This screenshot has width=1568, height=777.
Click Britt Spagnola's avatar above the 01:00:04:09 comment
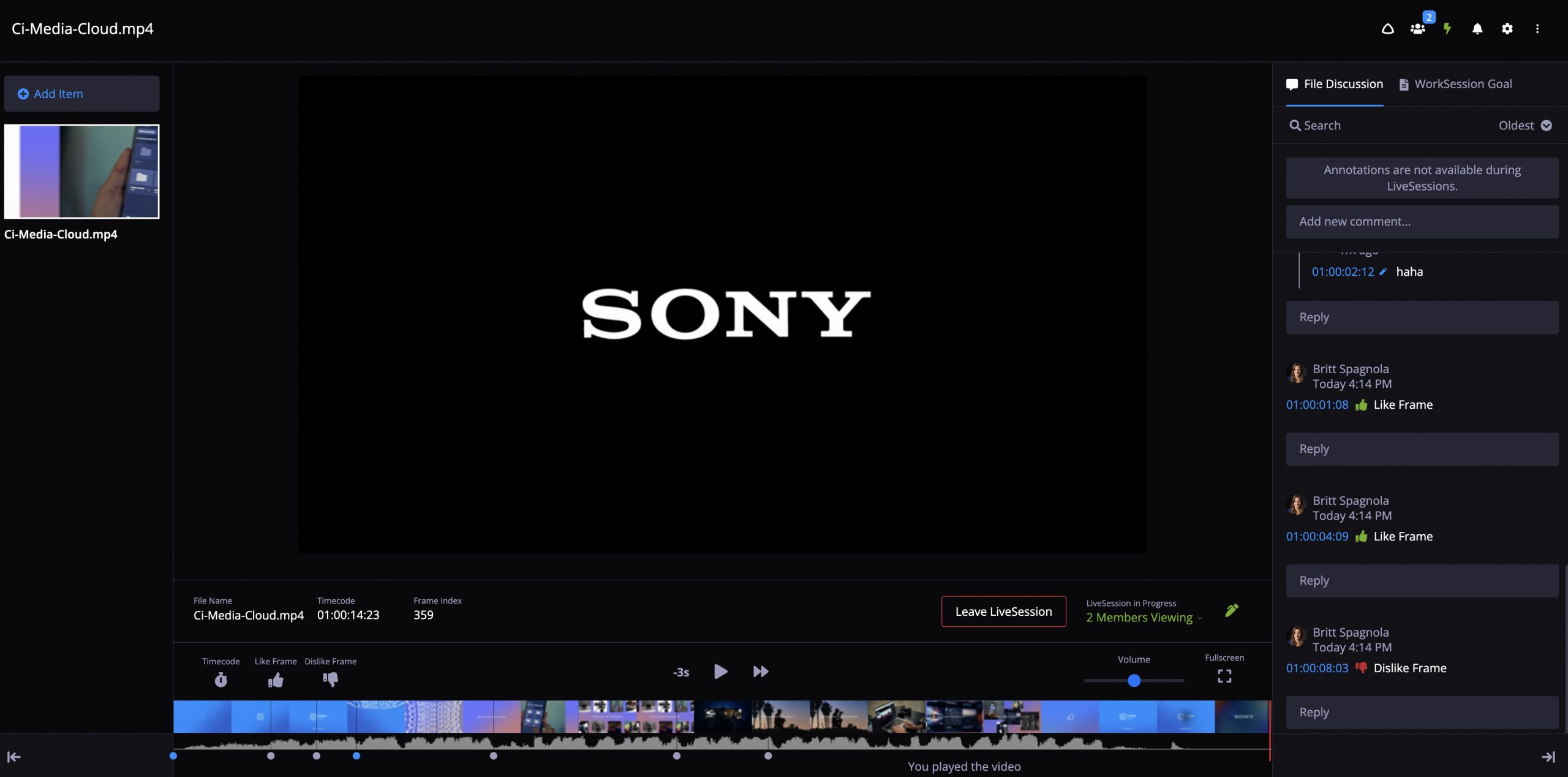coord(1297,504)
